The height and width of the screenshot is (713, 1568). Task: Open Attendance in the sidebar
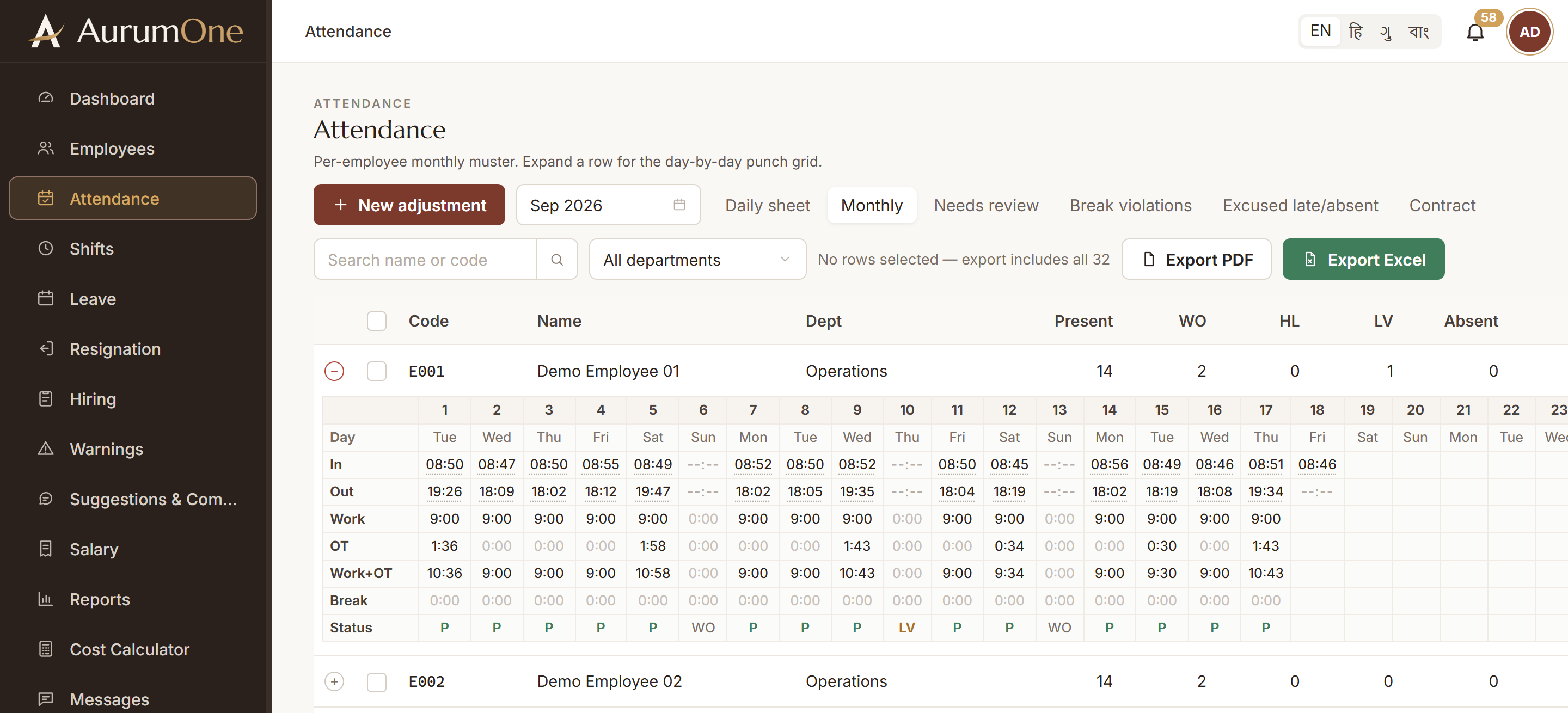133,198
